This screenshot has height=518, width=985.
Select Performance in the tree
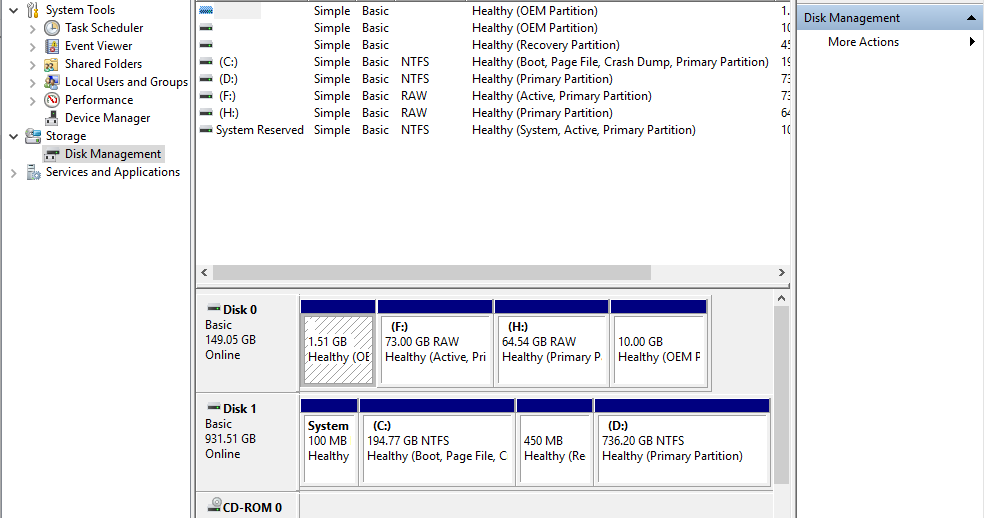click(x=99, y=100)
